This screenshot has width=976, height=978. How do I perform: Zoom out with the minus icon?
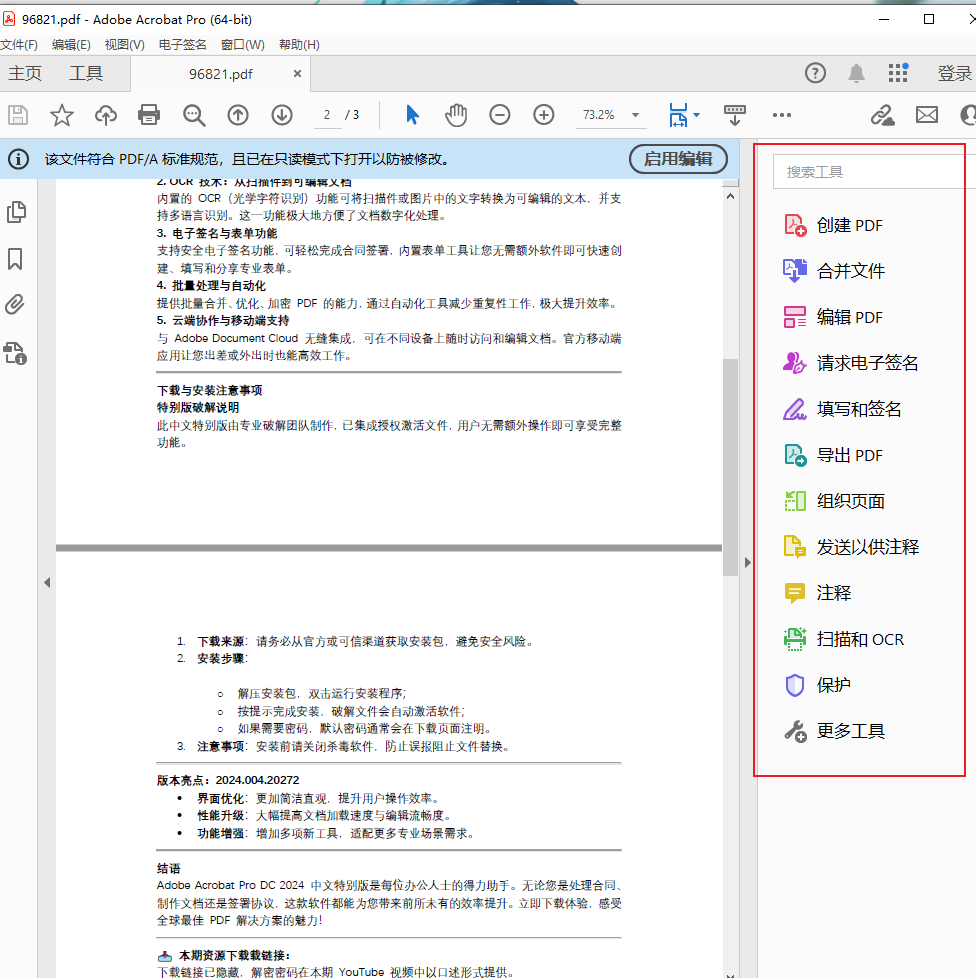click(500, 115)
